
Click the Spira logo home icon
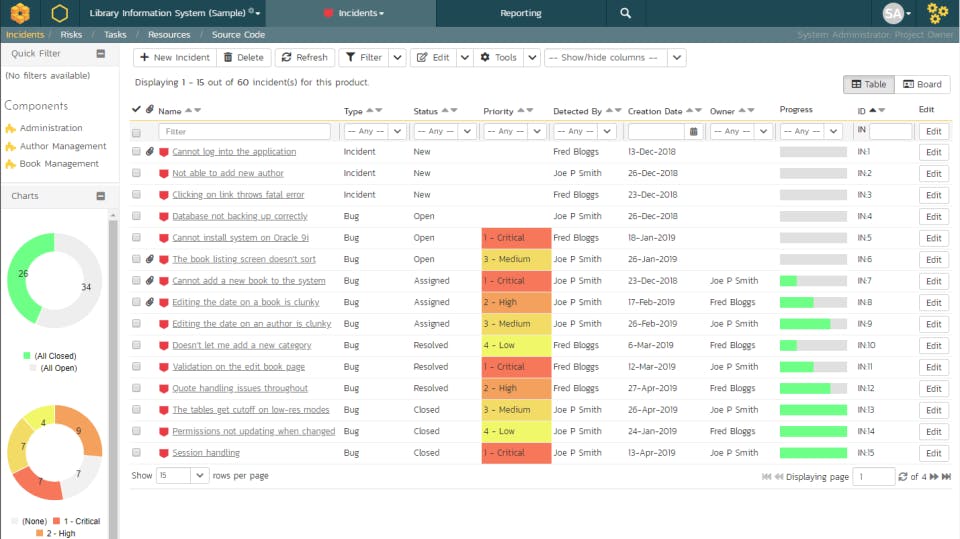click(20, 13)
